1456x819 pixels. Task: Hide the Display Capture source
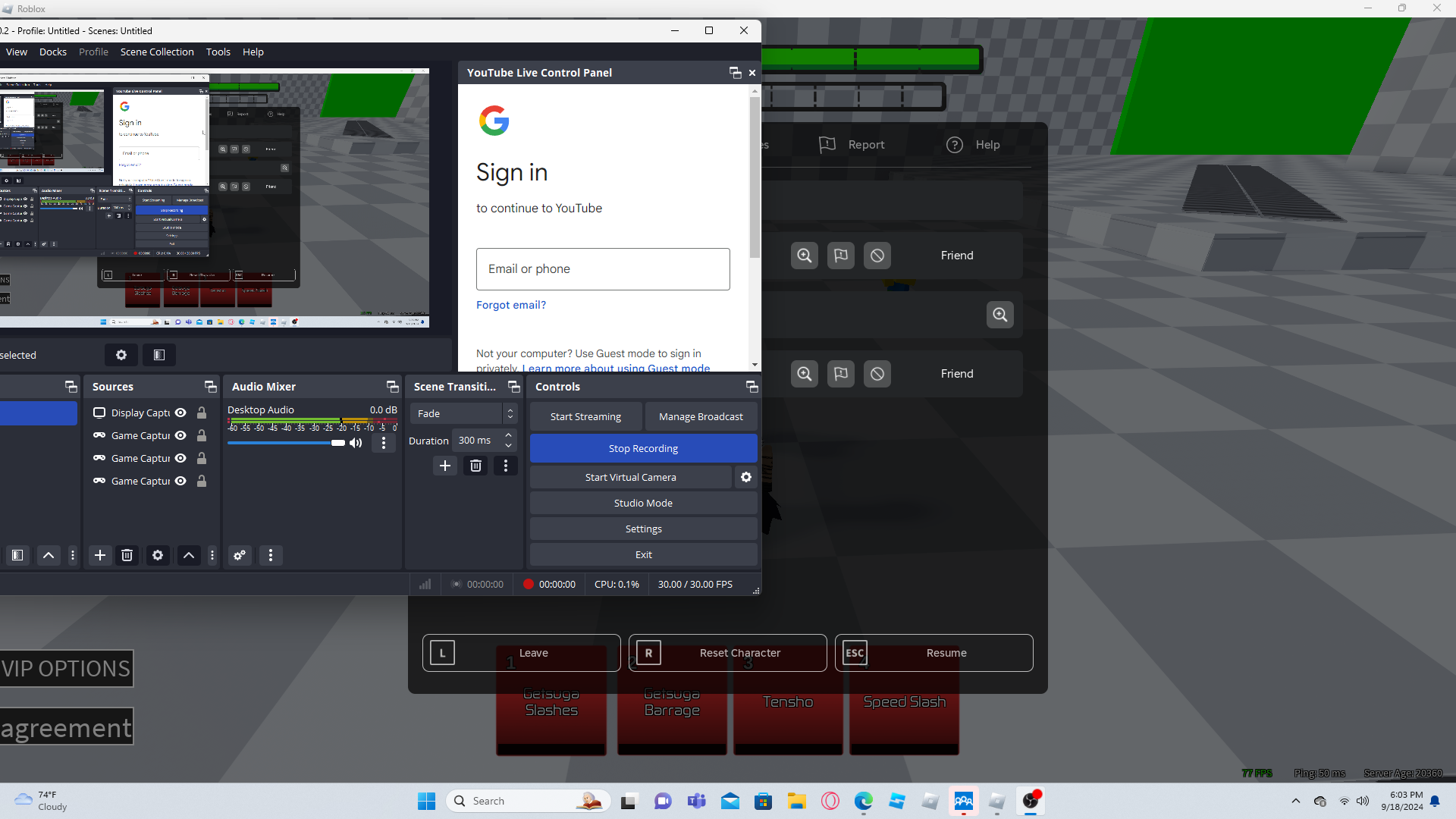tap(180, 413)
